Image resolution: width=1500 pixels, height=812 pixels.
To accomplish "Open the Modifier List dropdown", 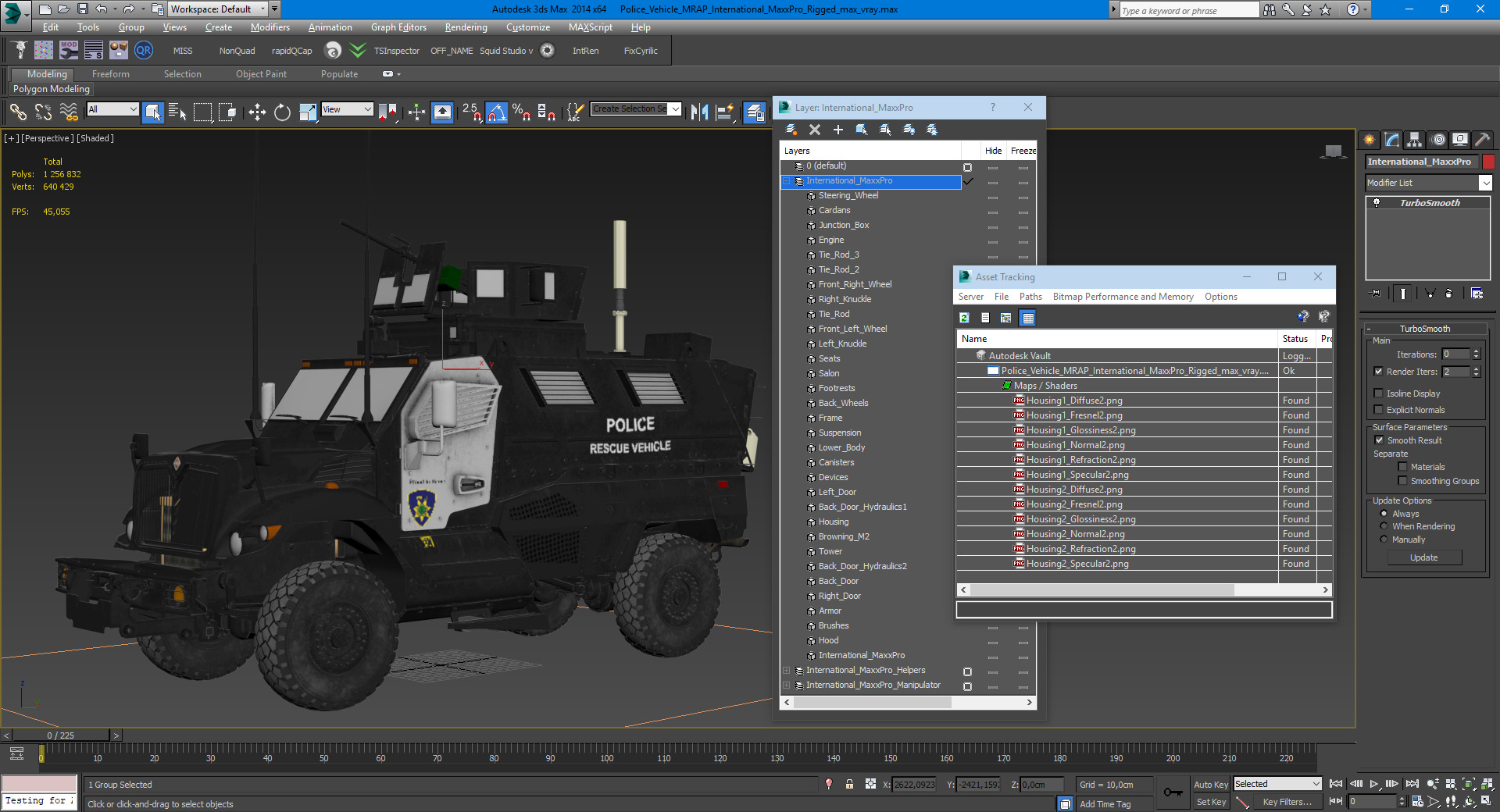I will click(x=1429, y=183).
